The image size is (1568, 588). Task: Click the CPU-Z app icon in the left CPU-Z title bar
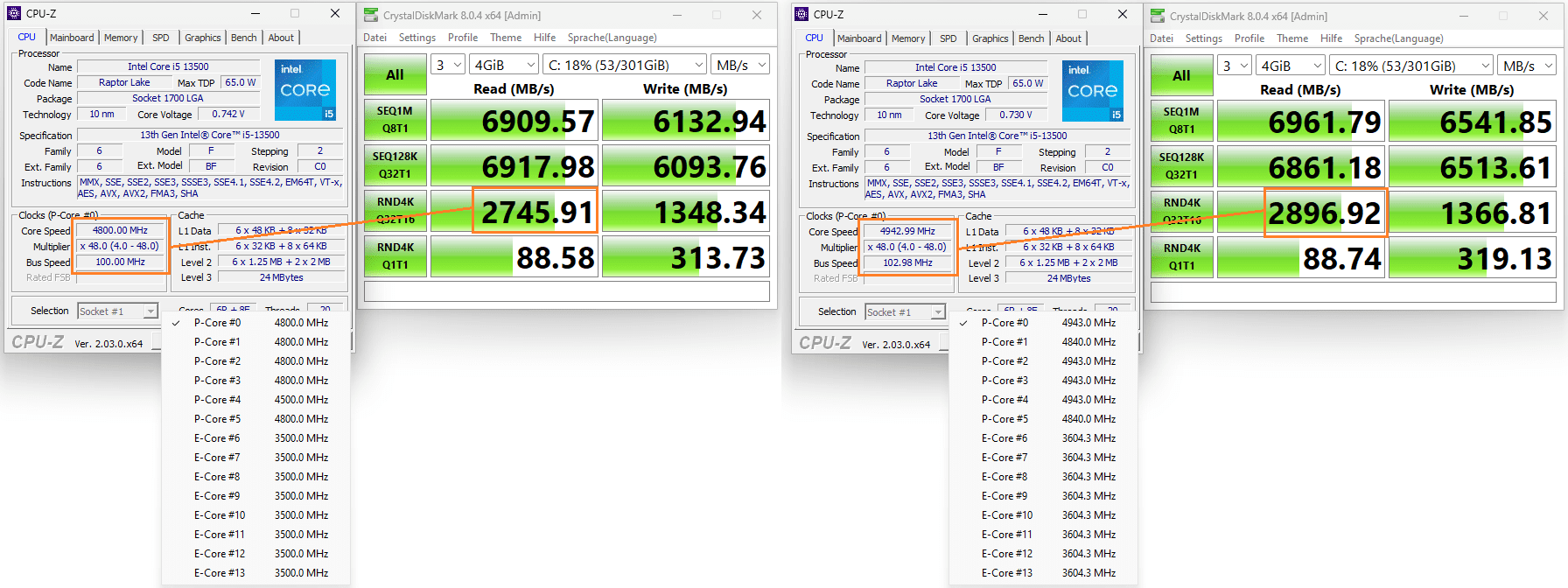tap(14, 13)
